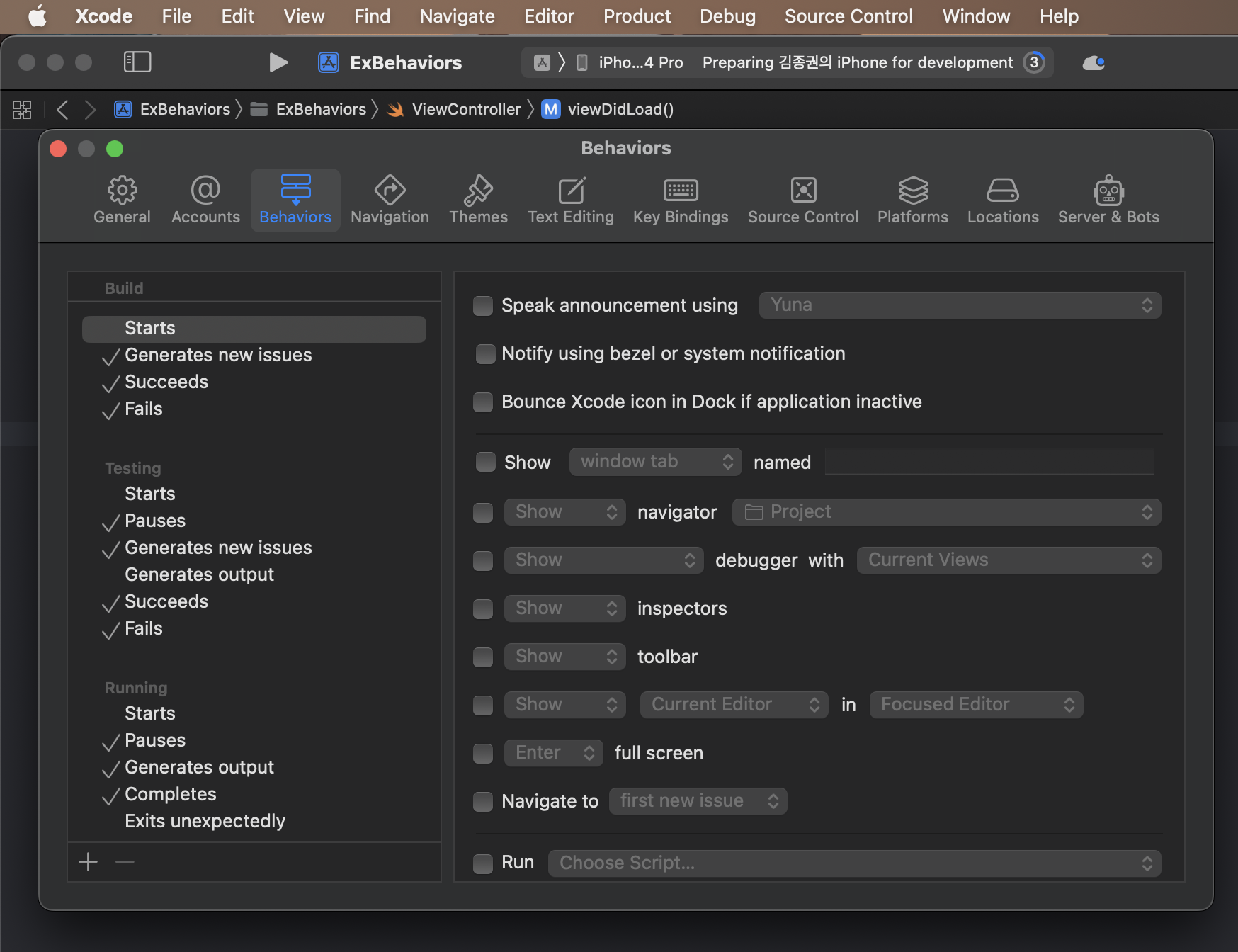This screenshot has width=1238, height=952.
Task: Check the toolbar behavior checkbox
Action: coord(483,657)
